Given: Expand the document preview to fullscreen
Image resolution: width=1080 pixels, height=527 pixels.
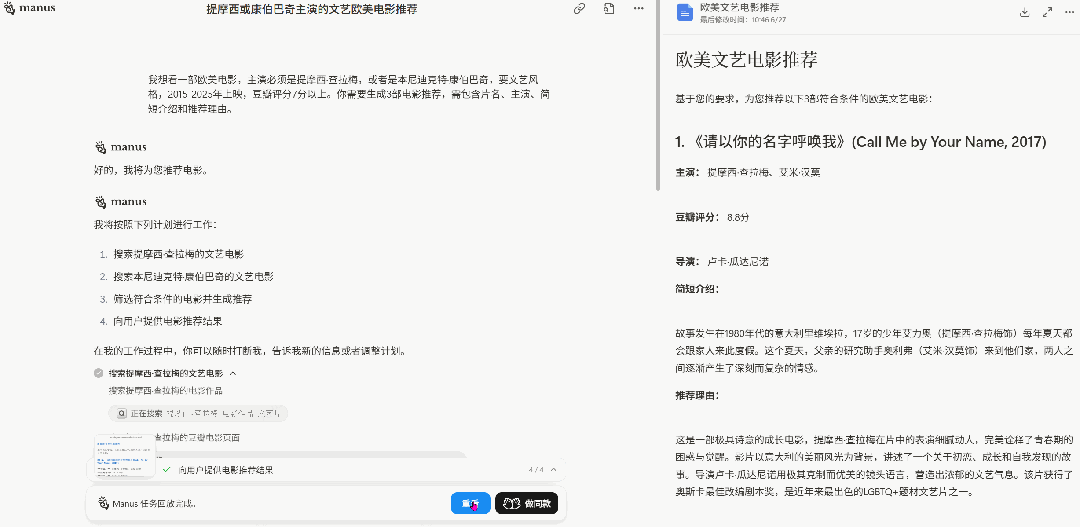Looking at the screenshot, I should [x=1048, y=12].
